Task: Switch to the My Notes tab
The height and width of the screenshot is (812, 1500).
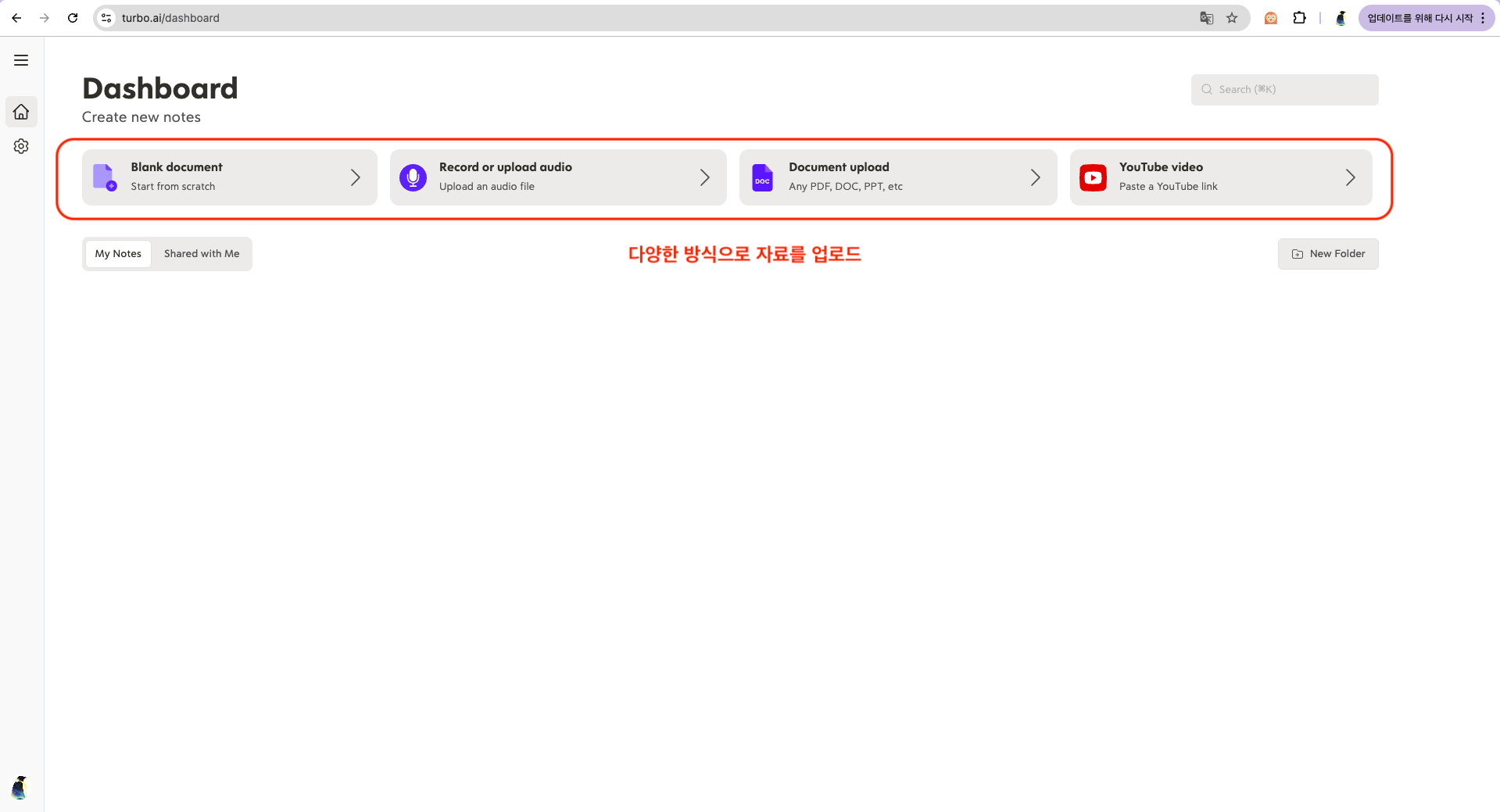Action: 117,253
